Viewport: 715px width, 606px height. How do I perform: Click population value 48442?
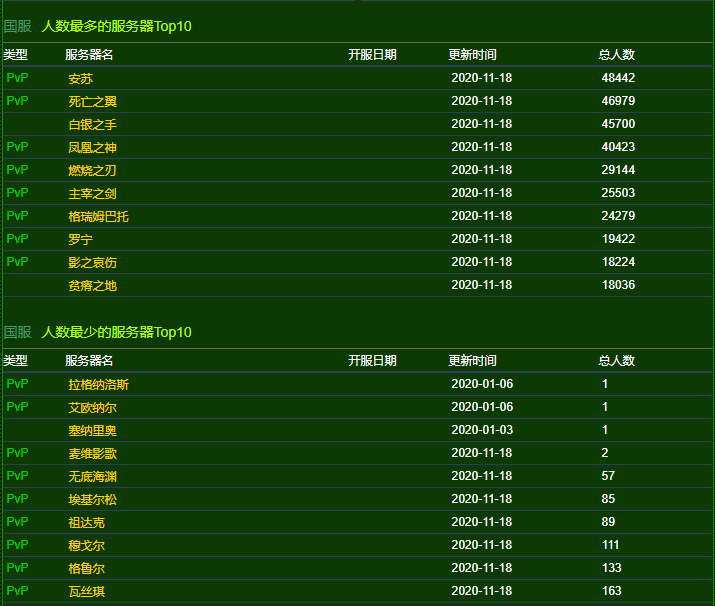(618, 78)
